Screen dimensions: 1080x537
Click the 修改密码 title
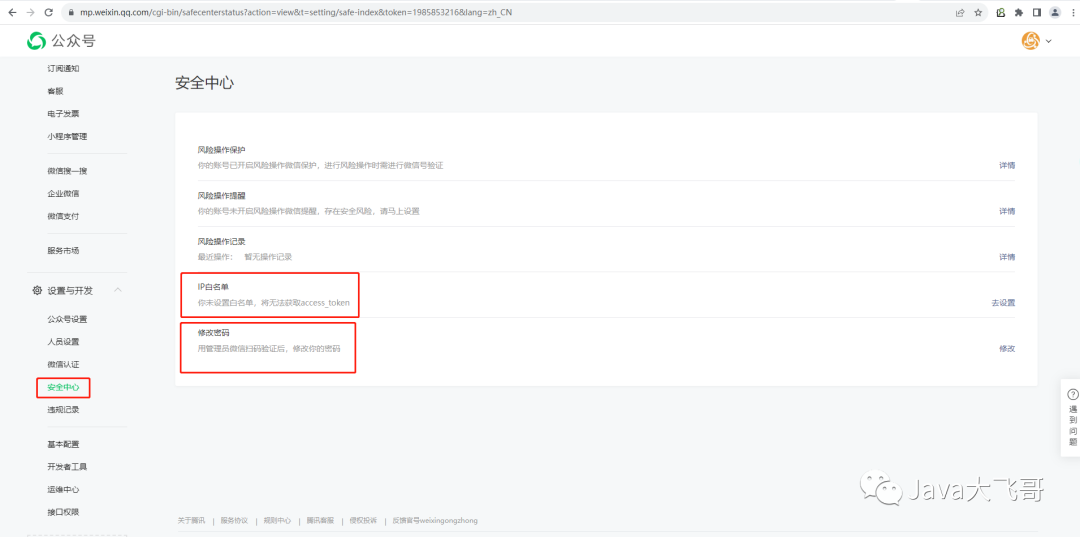tap(214, 333)
